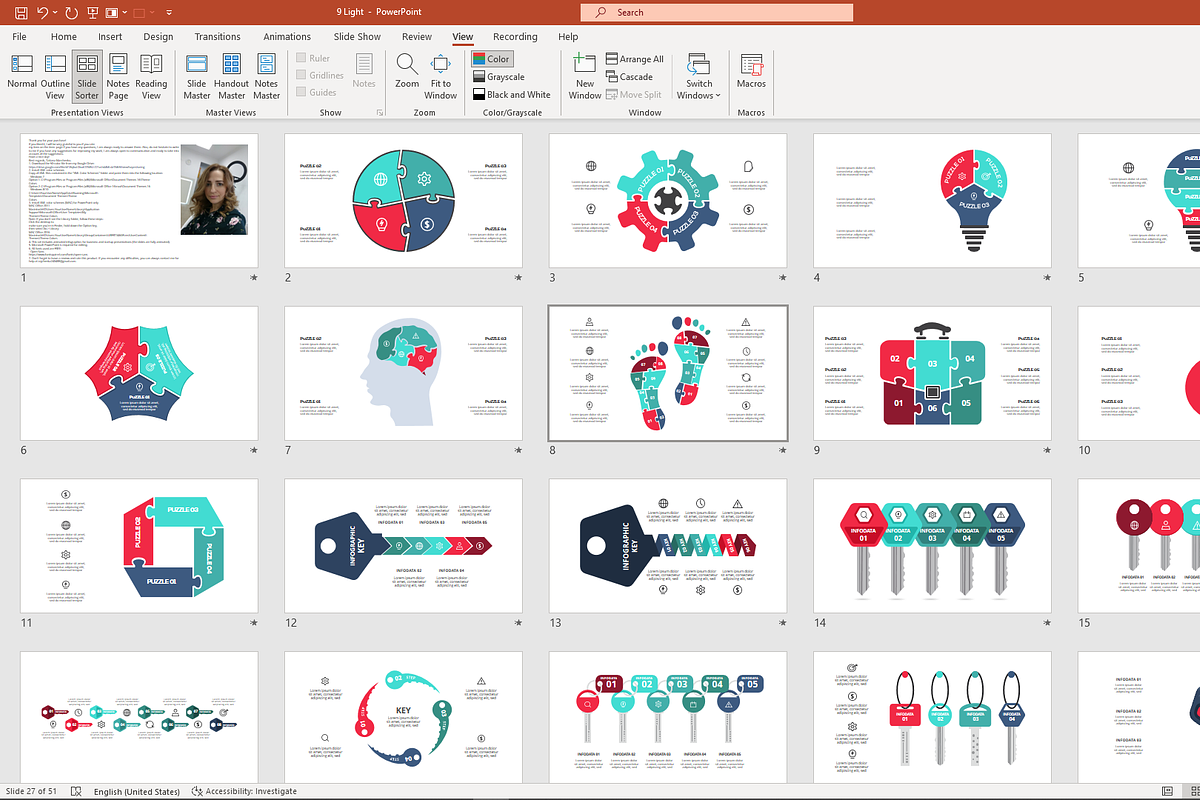1200x800 pixels.
Task: Click English (United States) language indicator
Action: (137, 791)
